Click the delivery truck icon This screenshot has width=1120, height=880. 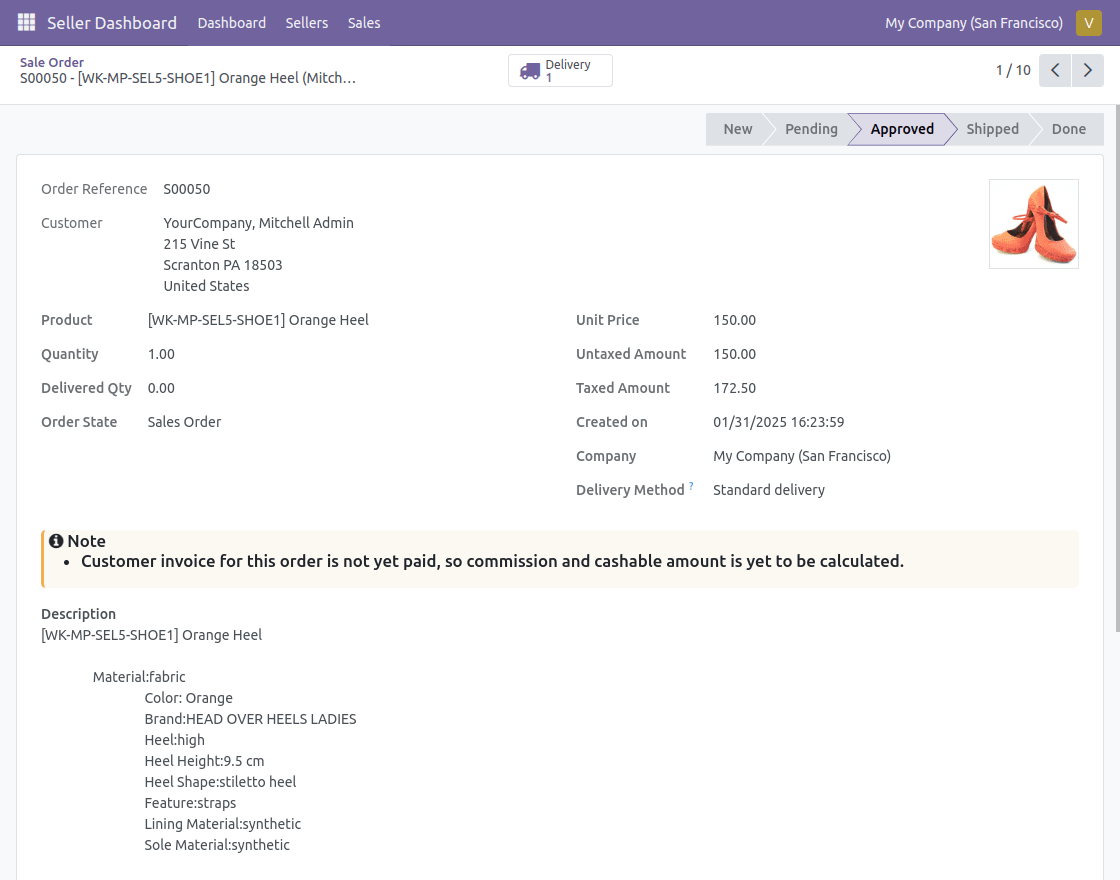click(x=530, y=70)
